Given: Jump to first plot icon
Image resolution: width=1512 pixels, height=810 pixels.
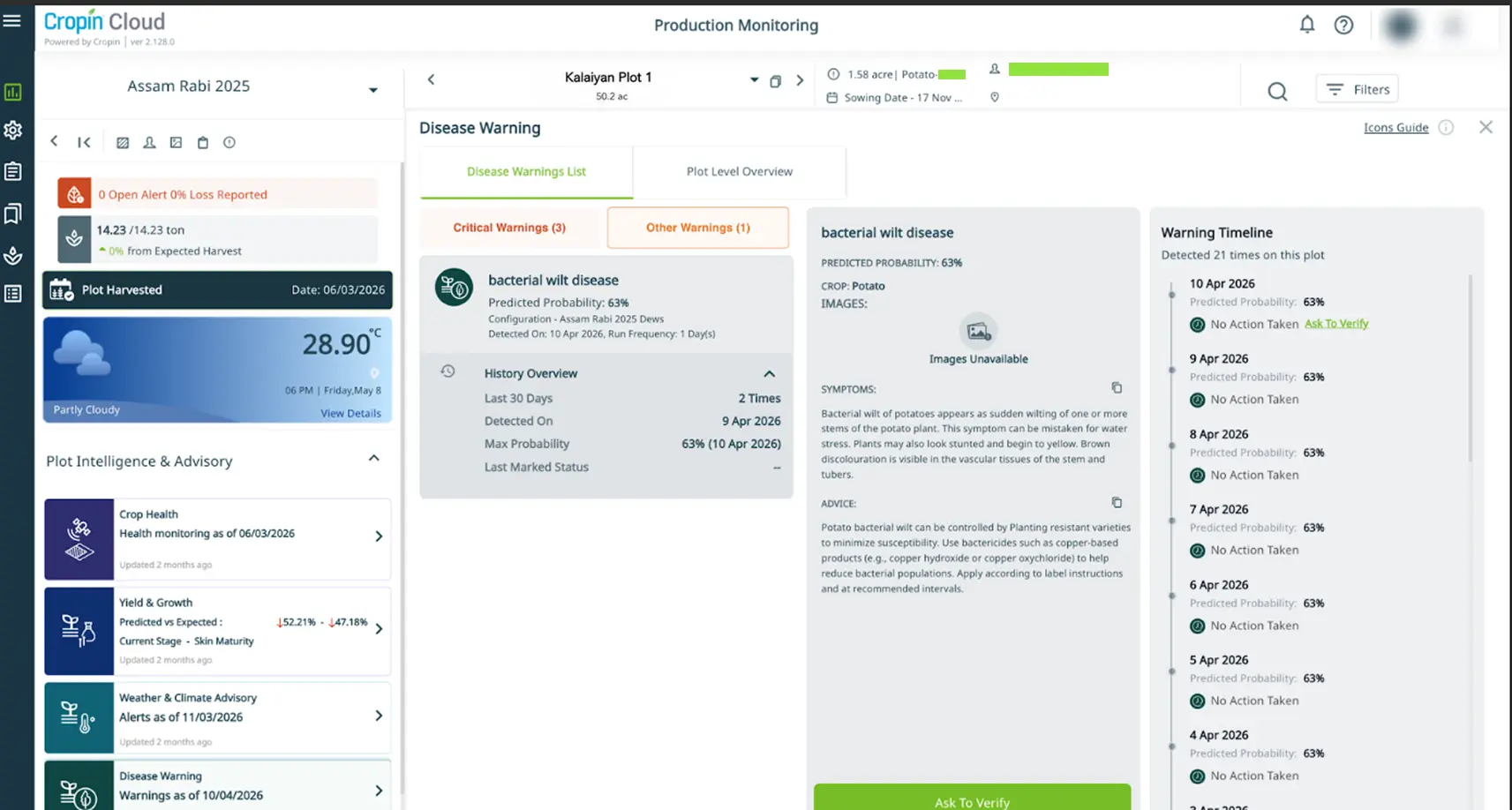Looking at the screenshot, I should pos(84,142).
